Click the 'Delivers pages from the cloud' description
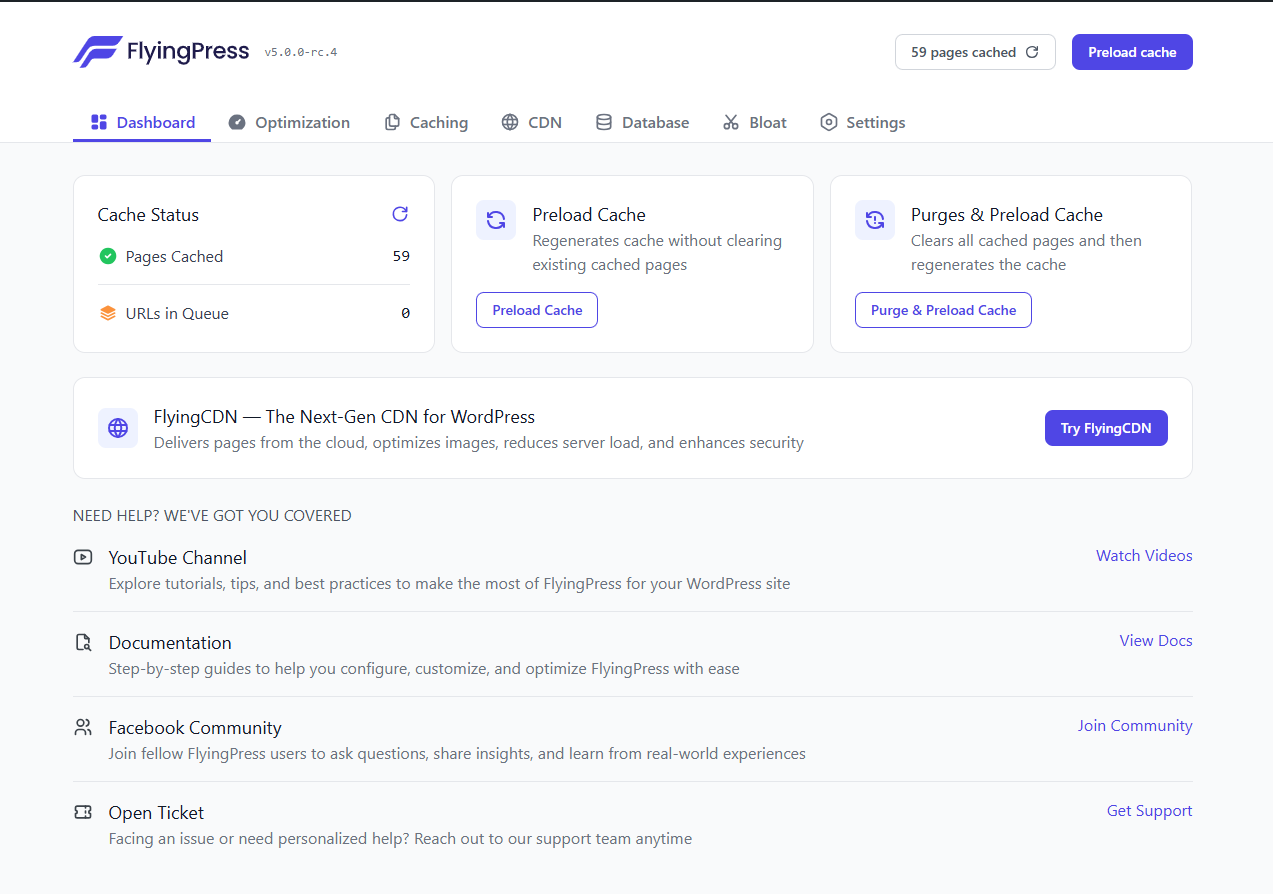Screen dimensions: 1273x894 point(478,443)
